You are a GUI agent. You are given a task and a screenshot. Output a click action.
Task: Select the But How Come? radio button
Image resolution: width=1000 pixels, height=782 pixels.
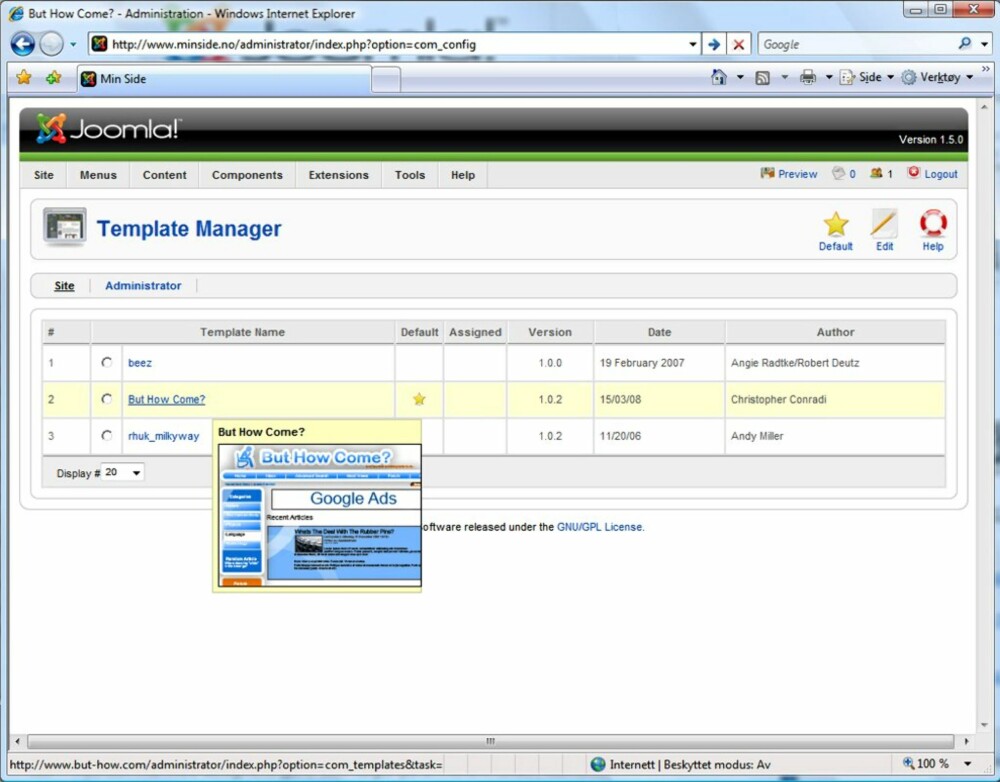click(x=107, y=399)
